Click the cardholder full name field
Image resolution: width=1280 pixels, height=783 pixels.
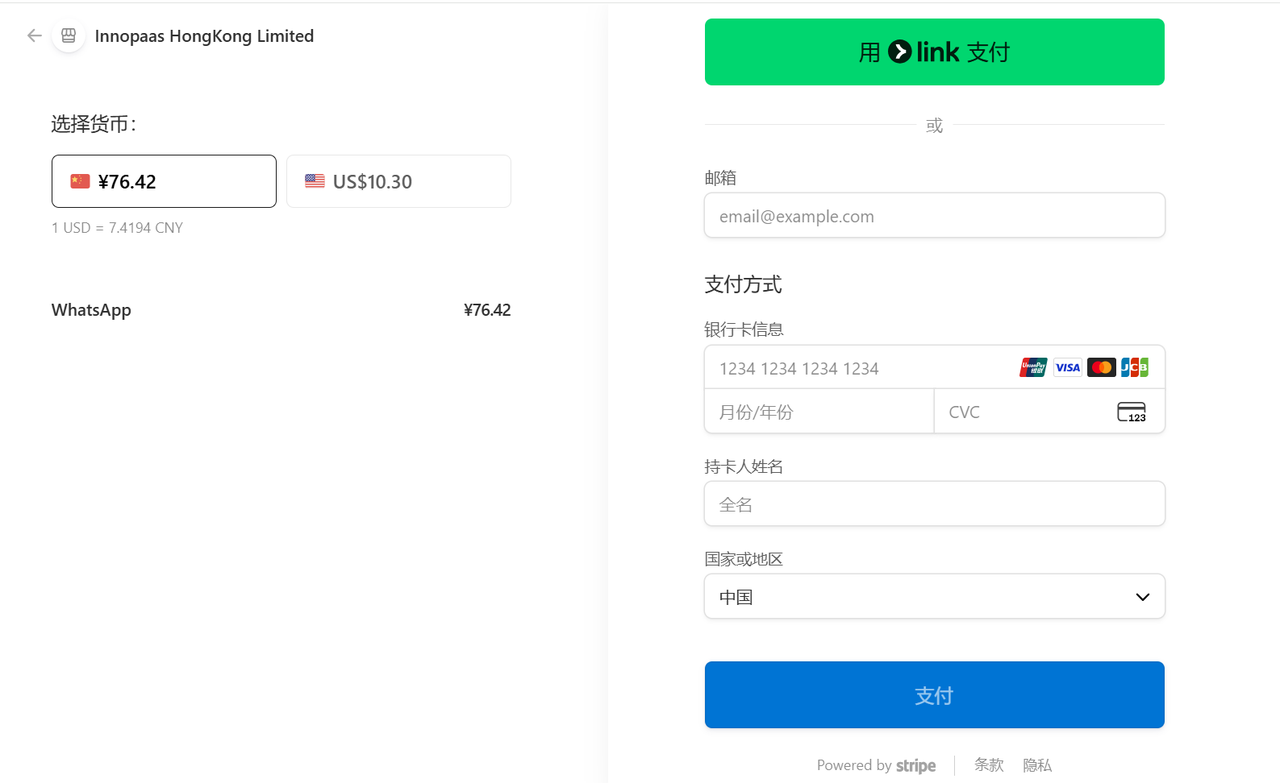[934, 504]
